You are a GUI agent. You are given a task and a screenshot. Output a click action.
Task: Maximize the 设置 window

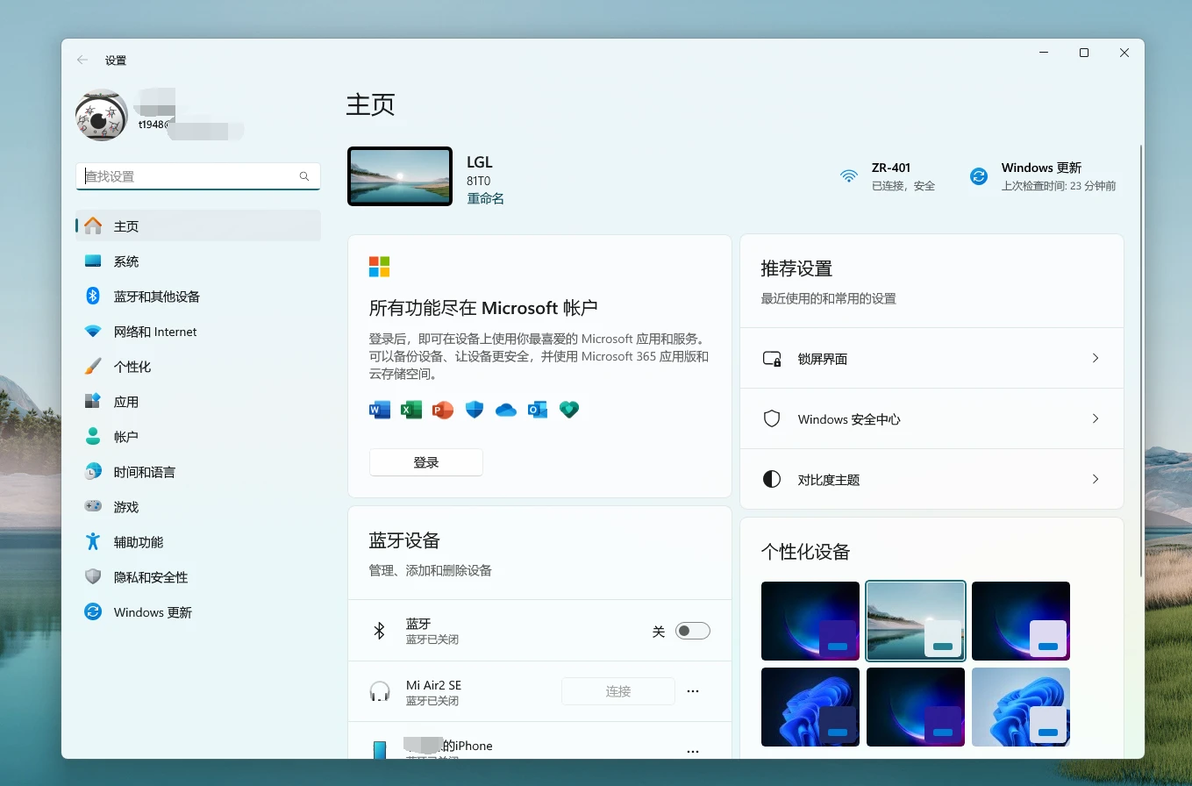(1084, 52)
